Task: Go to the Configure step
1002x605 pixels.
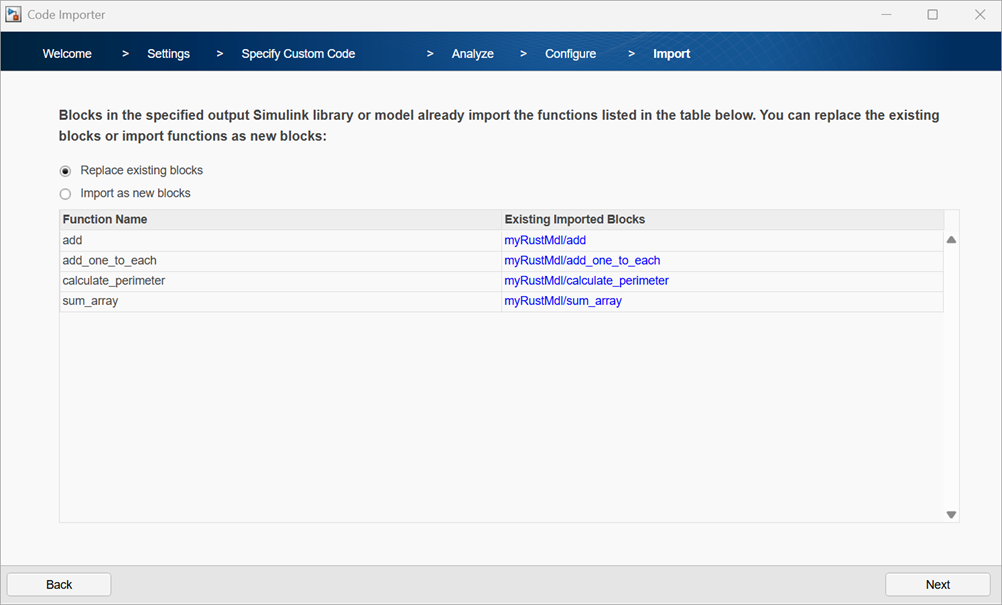Action: pos(570,53)
